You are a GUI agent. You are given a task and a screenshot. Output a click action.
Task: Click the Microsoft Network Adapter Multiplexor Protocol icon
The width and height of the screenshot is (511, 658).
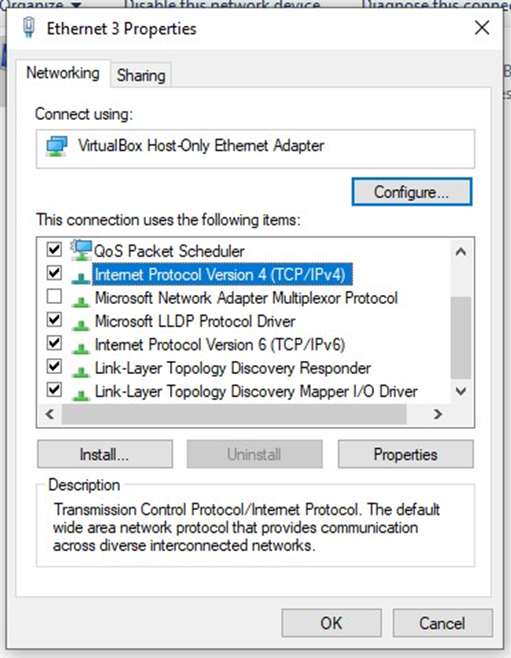click(x=81, y=300)
